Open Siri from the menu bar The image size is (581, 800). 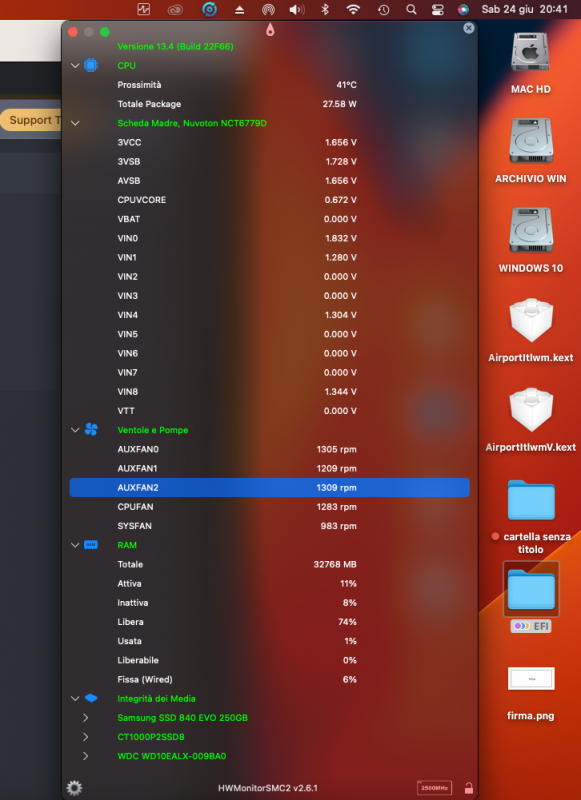coord(463,9)
